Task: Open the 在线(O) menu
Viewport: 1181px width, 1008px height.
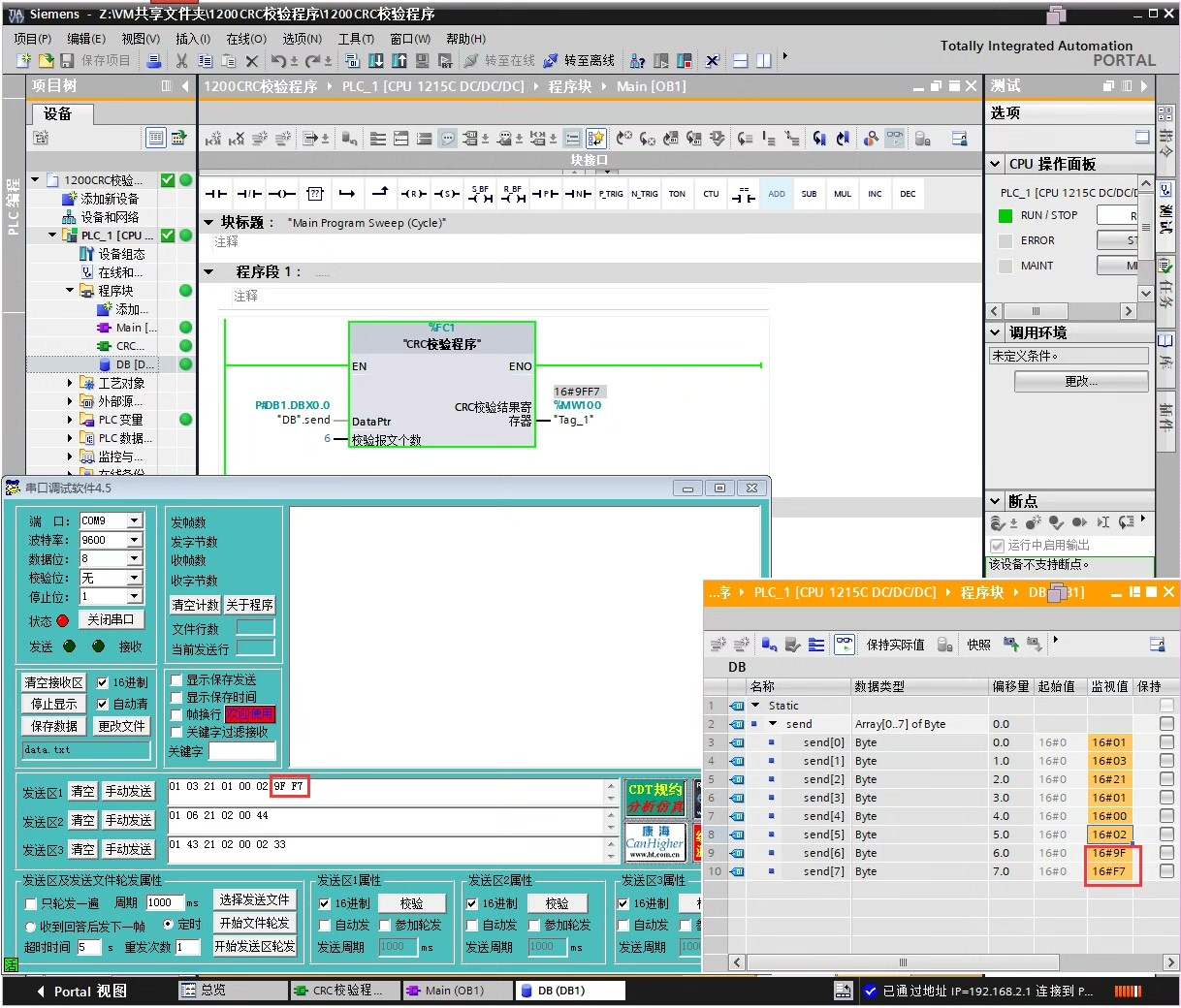Action: [246, 39]
